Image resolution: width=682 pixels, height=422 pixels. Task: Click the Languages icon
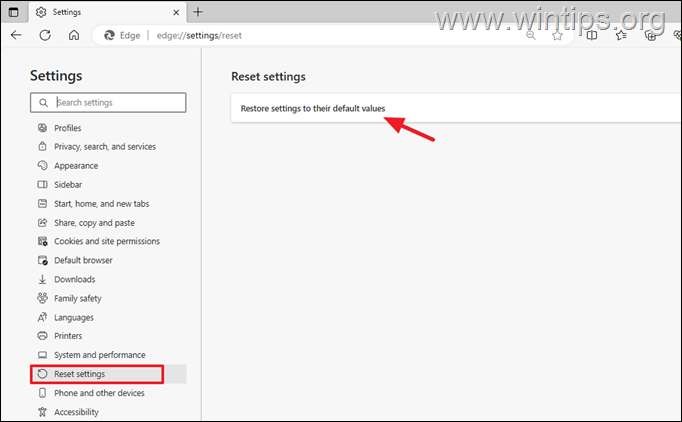click(42, 317)
